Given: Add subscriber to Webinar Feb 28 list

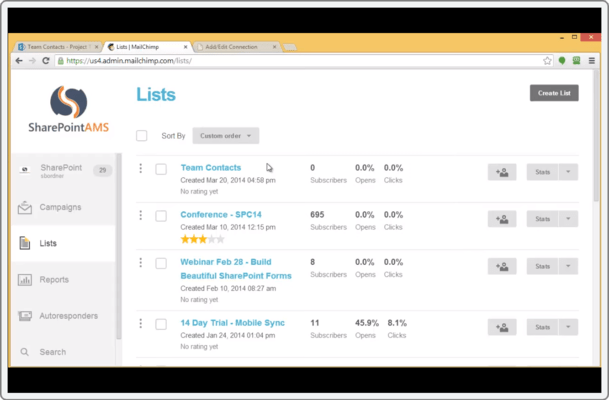Looking at the screenshot, I should coord(502,266).
